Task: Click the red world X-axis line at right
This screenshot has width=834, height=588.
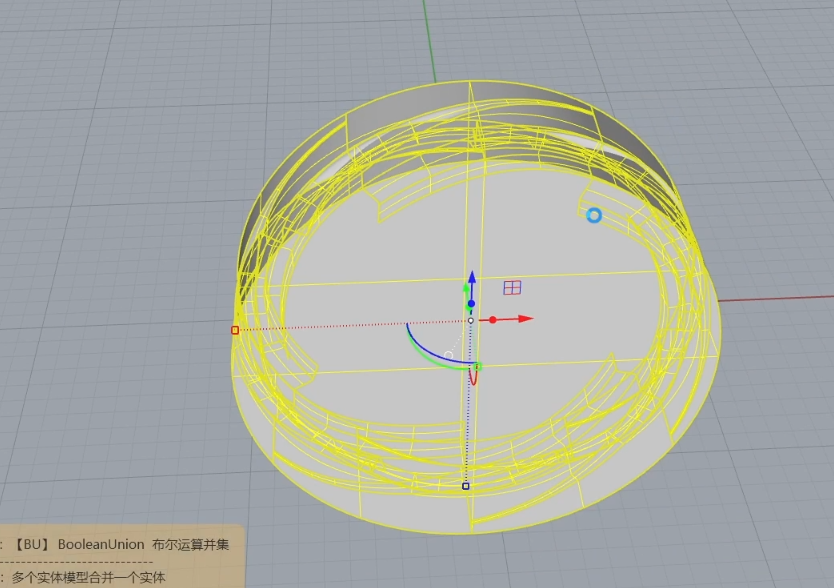Action: coord(780,298)
